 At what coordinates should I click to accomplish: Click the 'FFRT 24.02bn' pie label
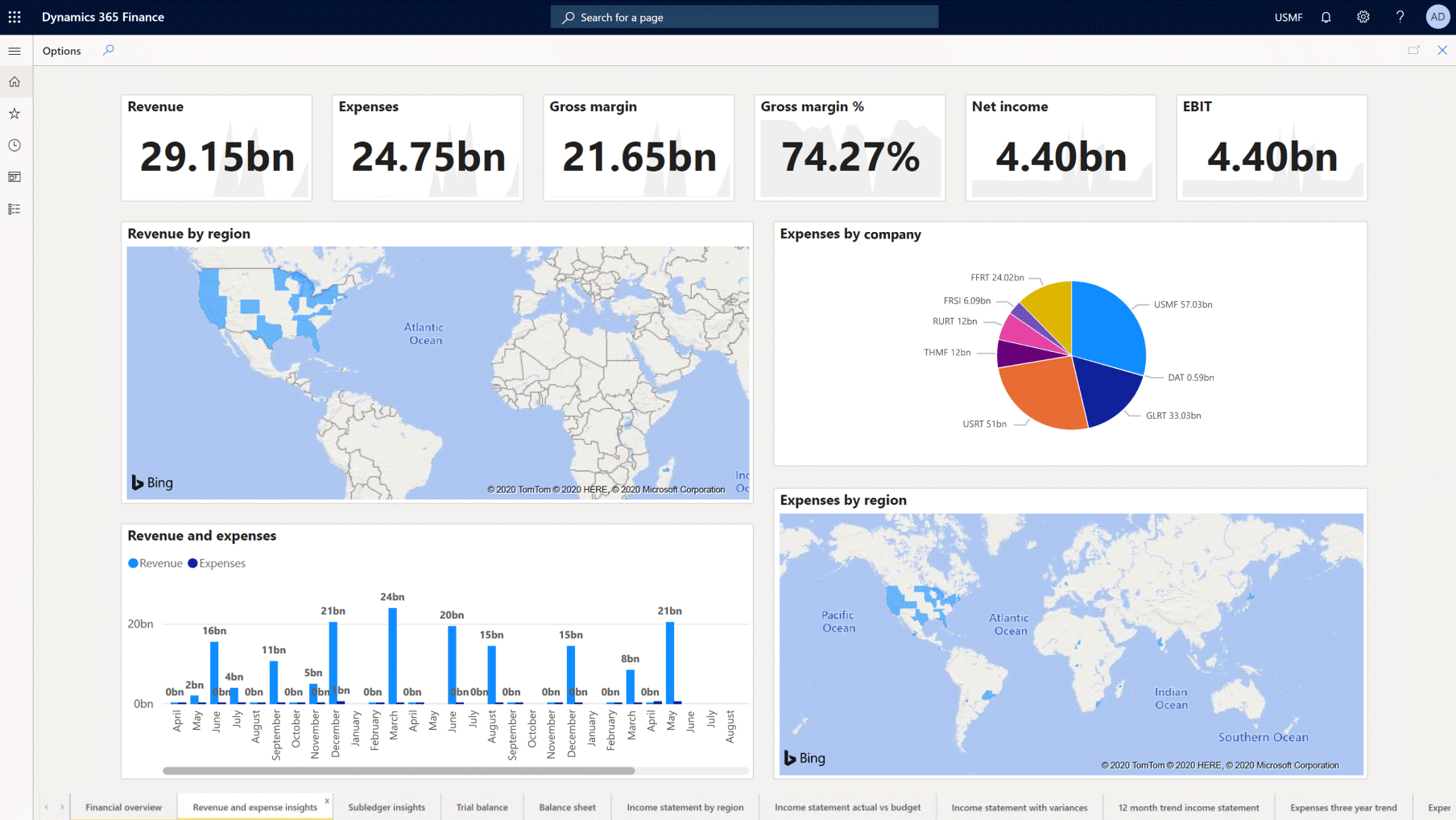[x=997, y=277]
